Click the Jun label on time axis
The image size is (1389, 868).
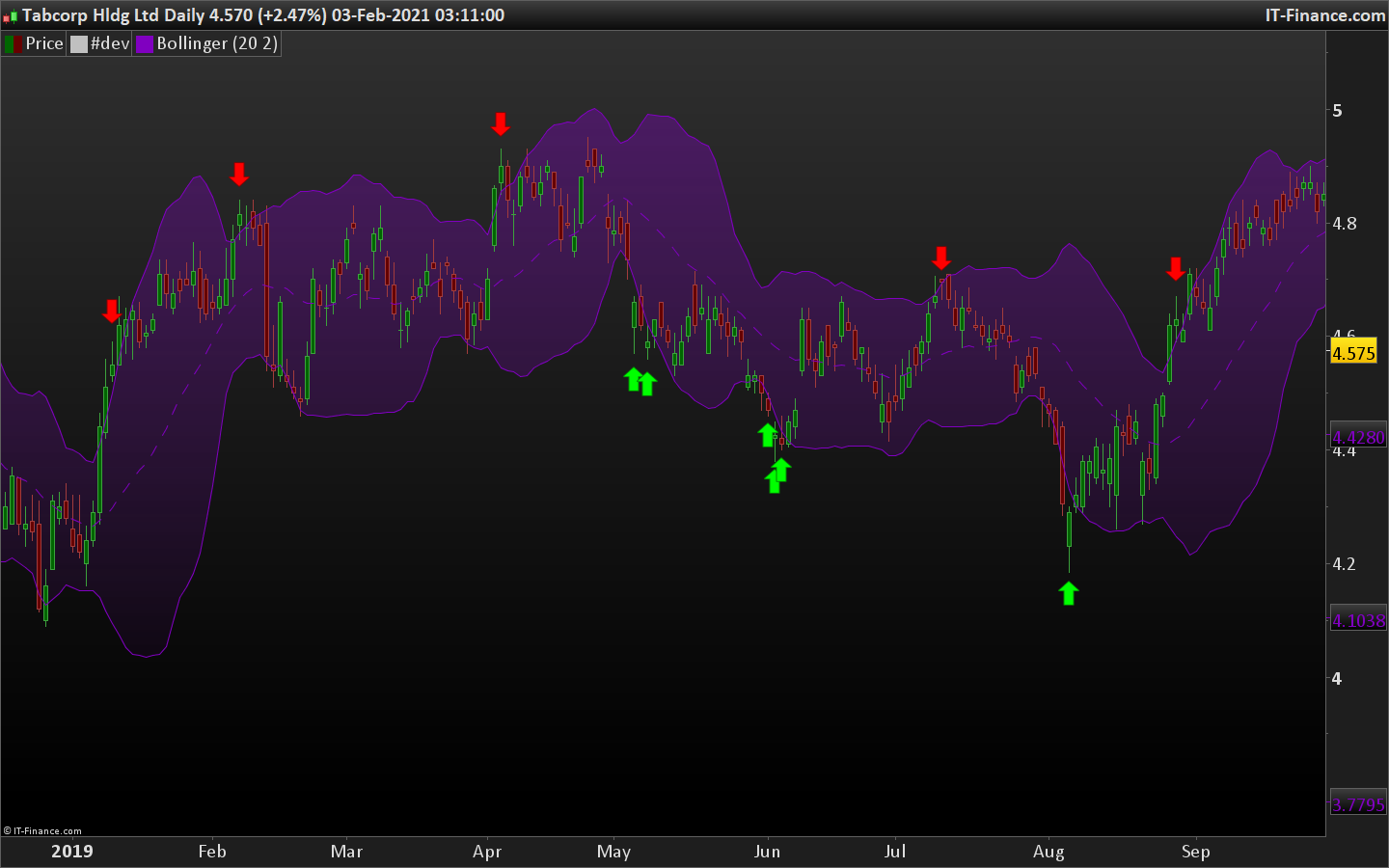767,852
